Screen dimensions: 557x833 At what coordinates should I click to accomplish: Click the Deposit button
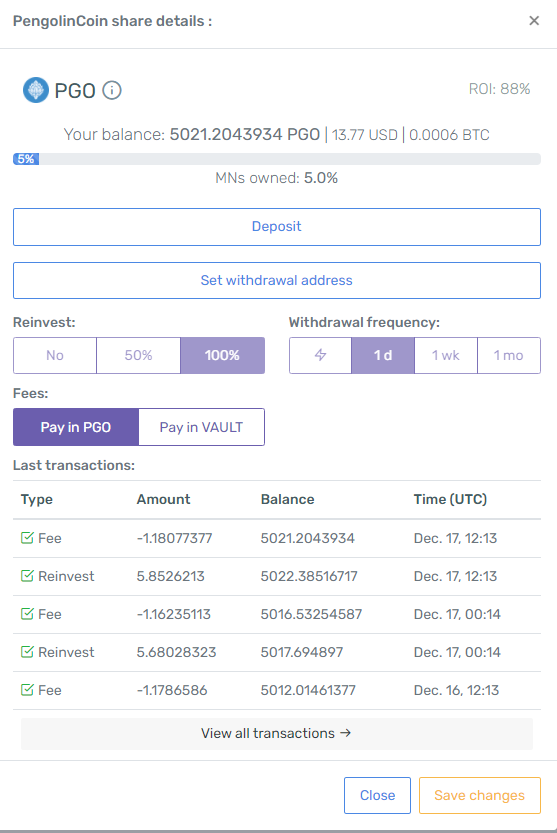[277, 227]
